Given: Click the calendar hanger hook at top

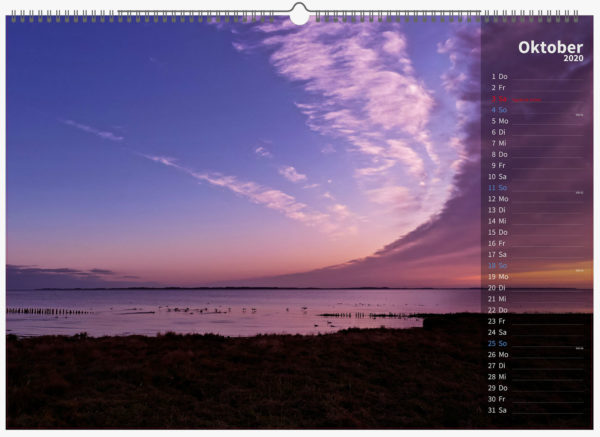Looking at the screenshot, I should click(x=299, y=13).
